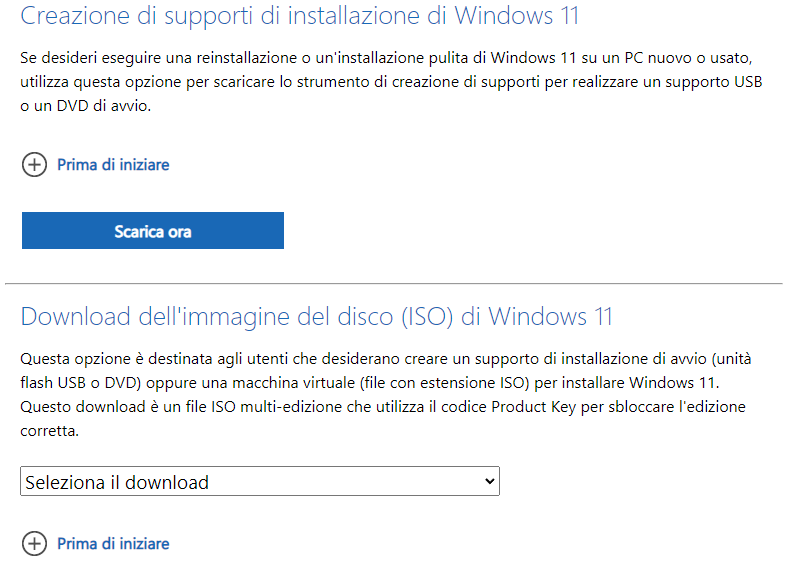This screenshot has width=808, height=565.
Task: Click the plus icon below the download dropdown
Action: (x=34, y=544)
